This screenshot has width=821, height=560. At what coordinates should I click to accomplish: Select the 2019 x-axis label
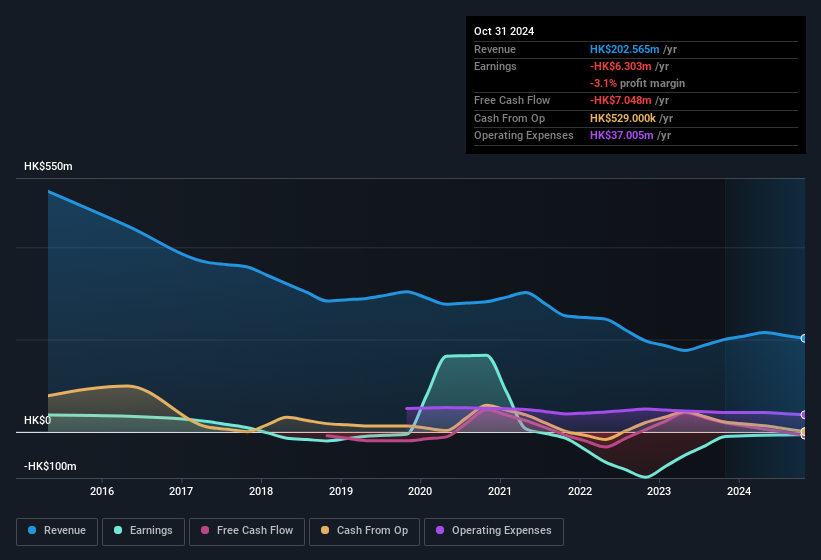pos(341,491)
